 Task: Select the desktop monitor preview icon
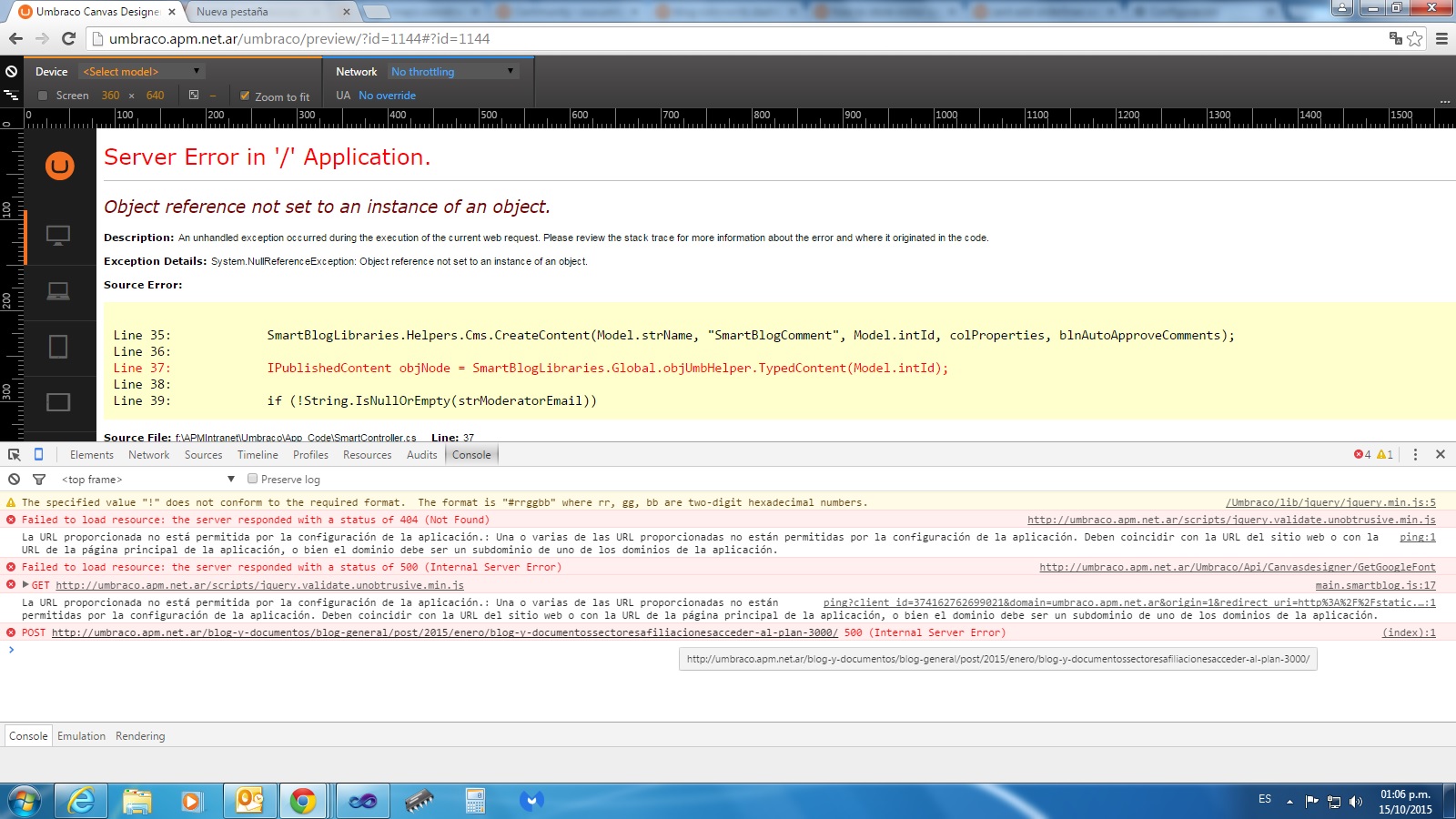tap(58, 236)
